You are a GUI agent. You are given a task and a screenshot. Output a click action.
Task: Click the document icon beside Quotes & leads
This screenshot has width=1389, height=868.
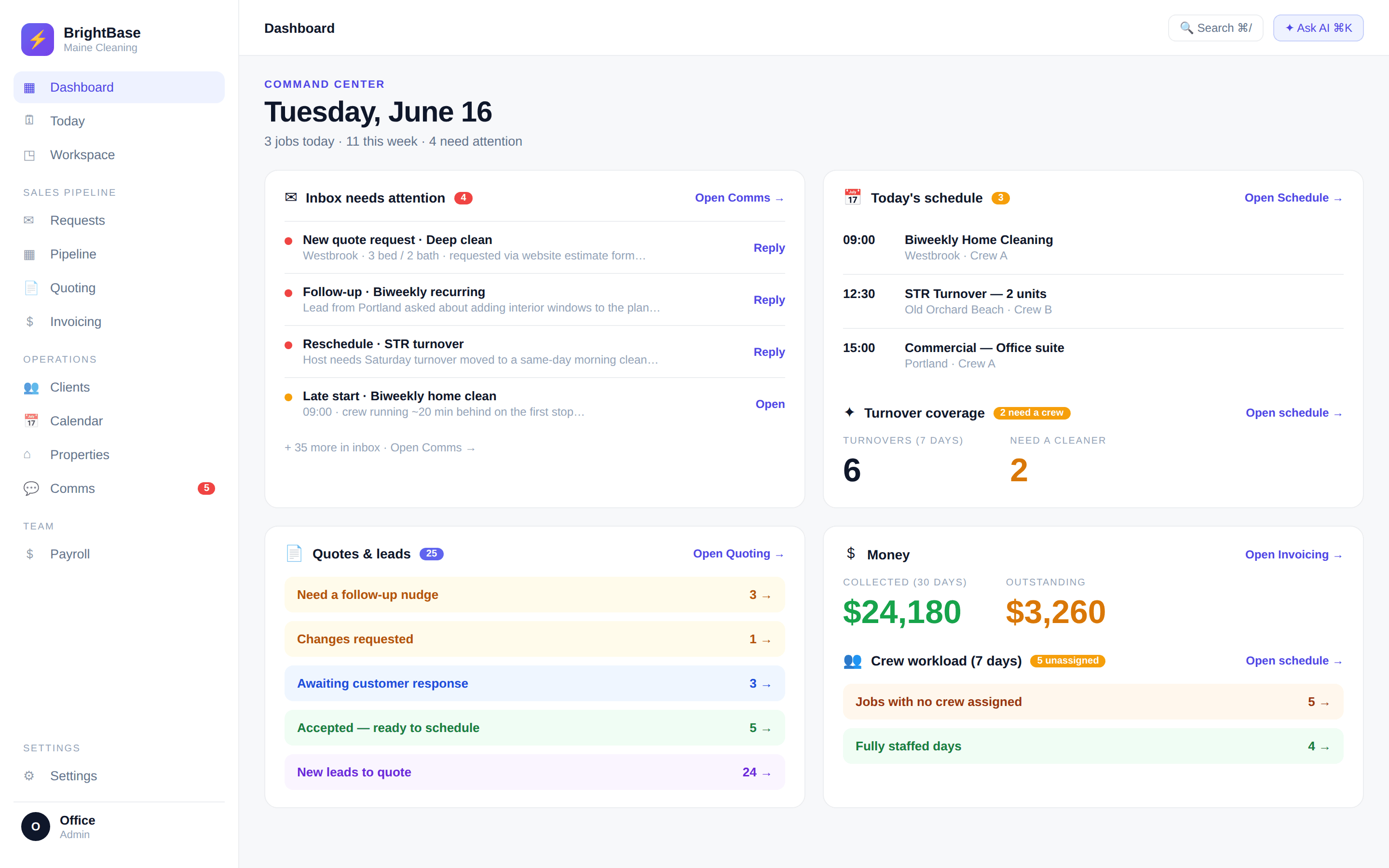pyautogui.click(x=294, y=554)
